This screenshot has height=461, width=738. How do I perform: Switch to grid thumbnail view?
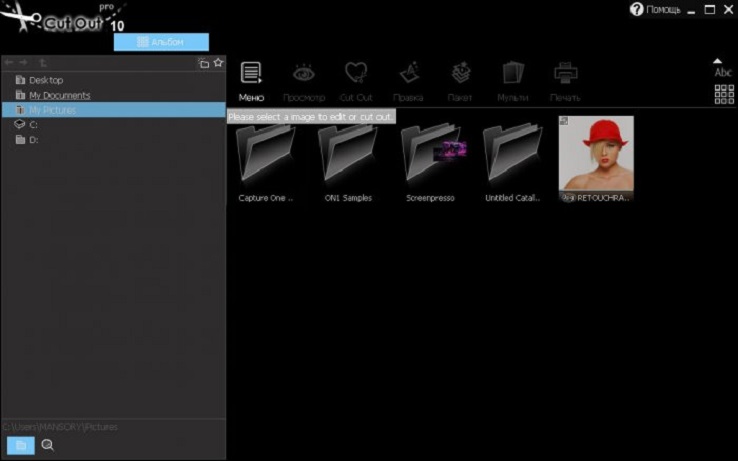pos(724,94)
